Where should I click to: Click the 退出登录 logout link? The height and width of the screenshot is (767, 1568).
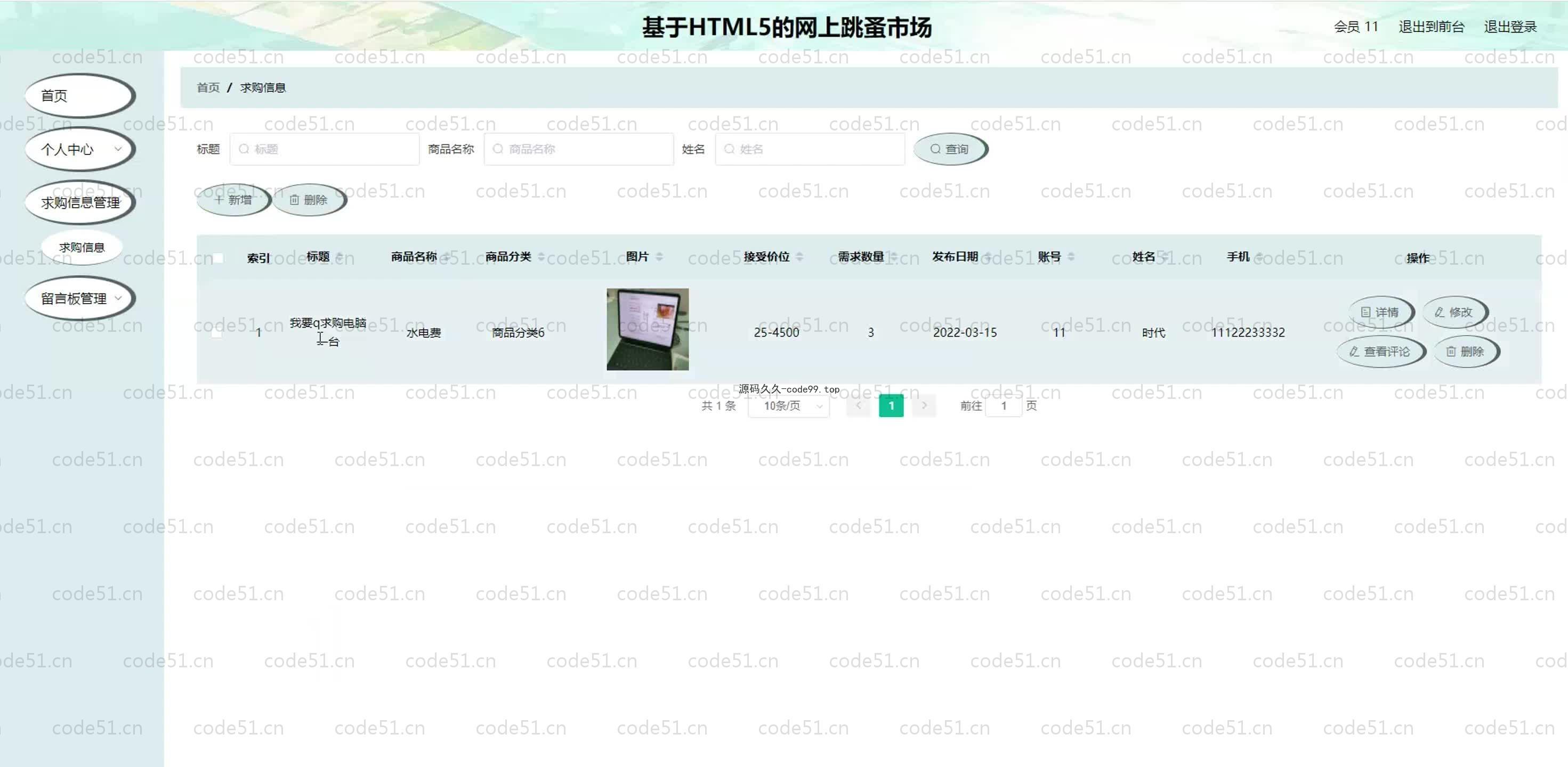(x=1510, y=27)
